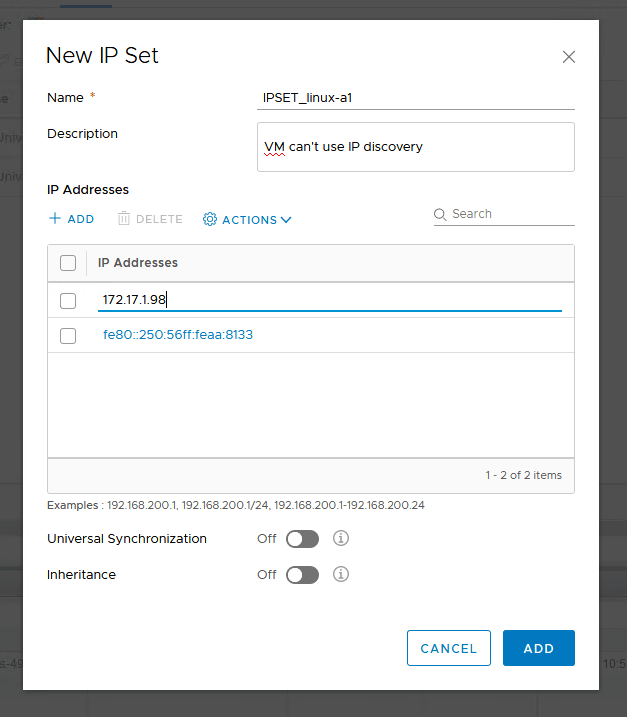Select all IP addresses via header checkbox
Screen dimensions: 627x717
68,263
